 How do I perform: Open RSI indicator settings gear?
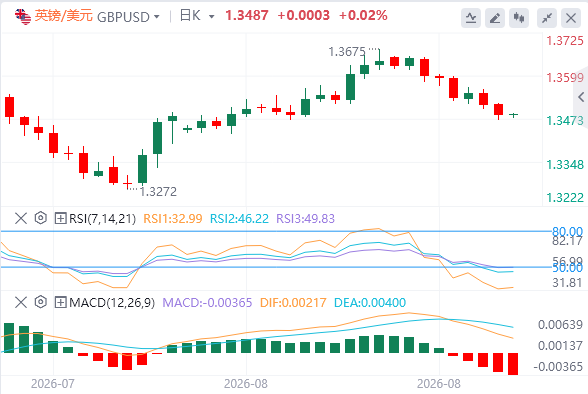tap(40, 218)
